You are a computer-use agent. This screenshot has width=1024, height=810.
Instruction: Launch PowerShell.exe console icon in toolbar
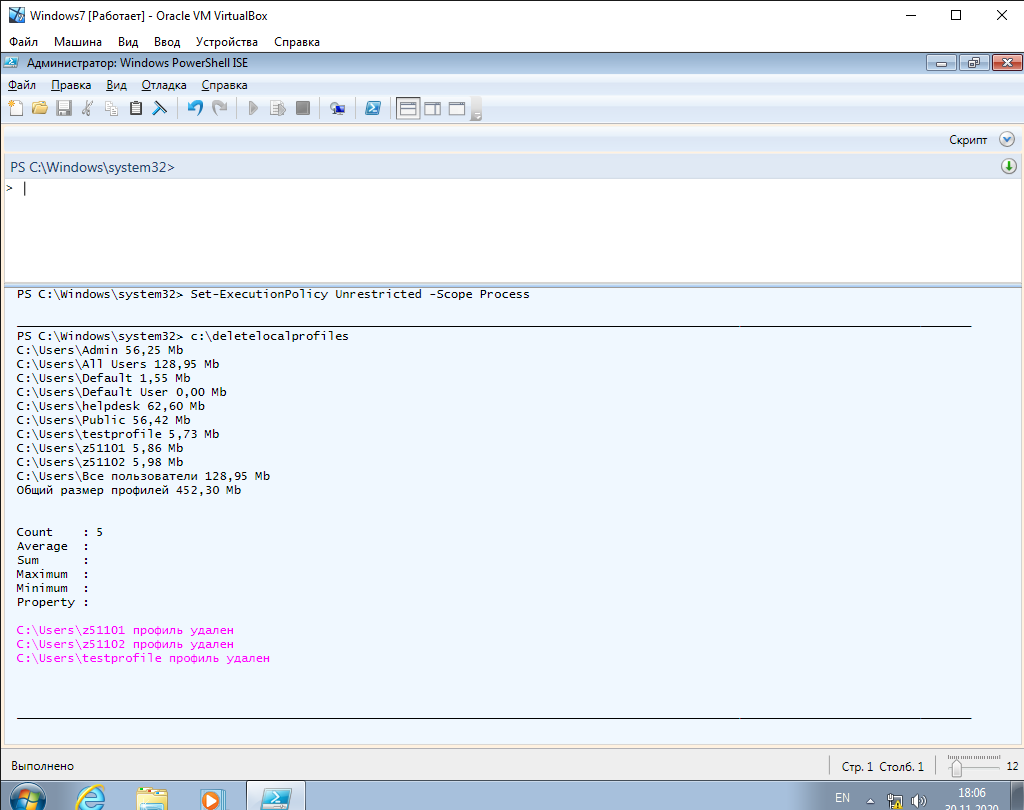click(372, 108)
